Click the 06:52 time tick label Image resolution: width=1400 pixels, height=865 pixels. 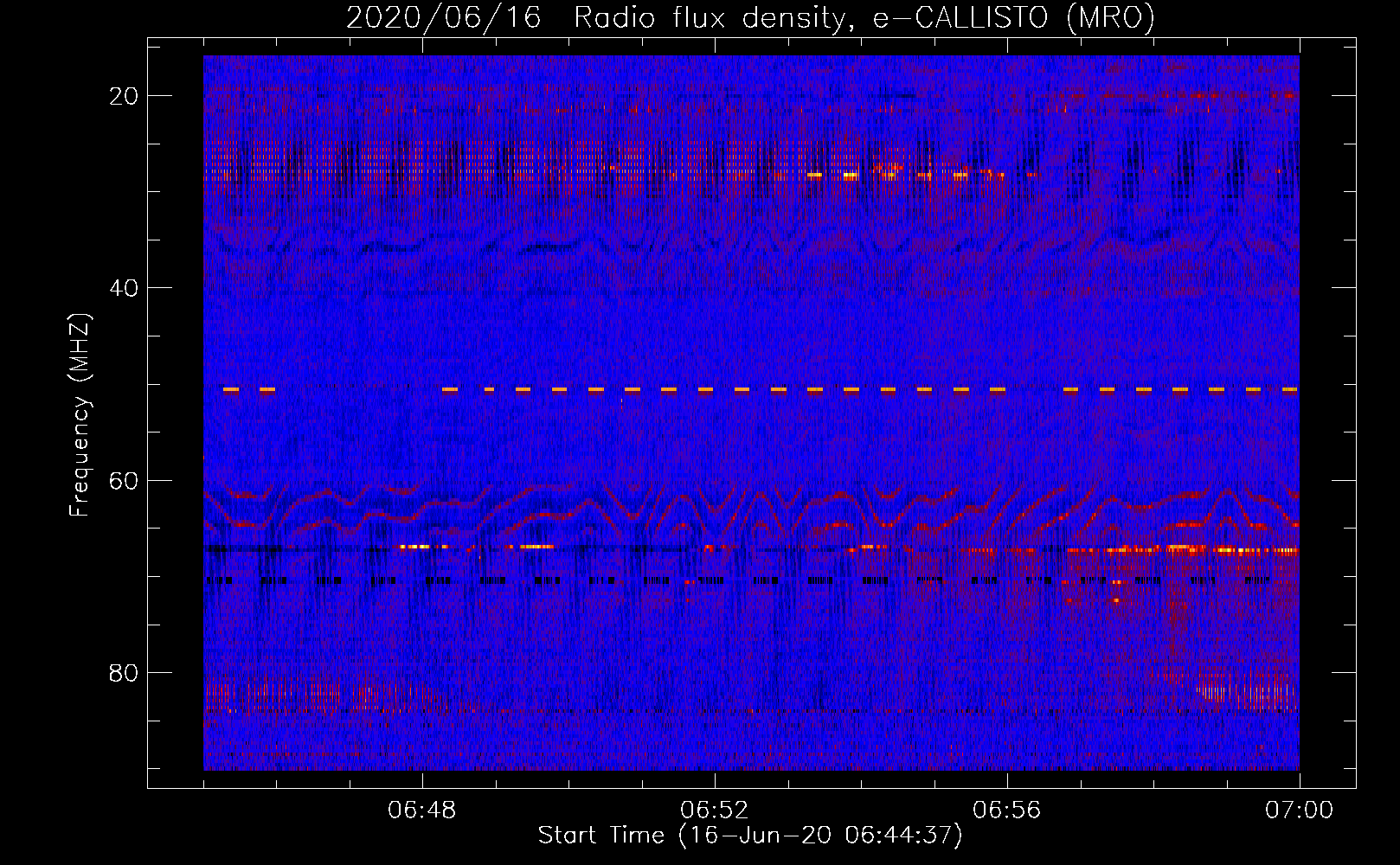tap(715, 811)
